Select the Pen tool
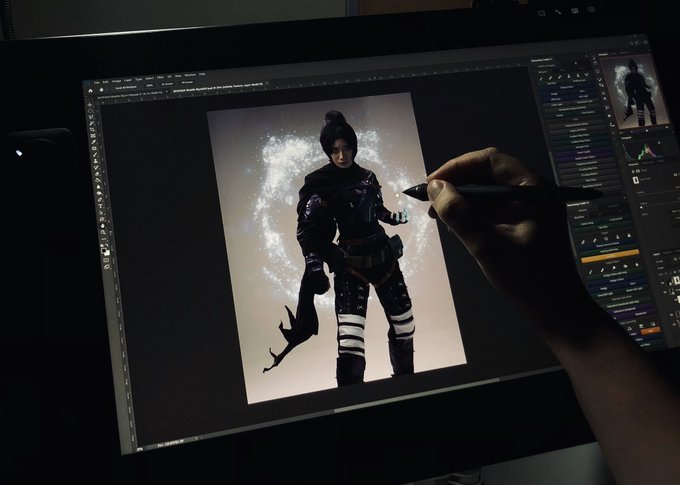Image resolution: width=680 pixels, height=485 pixels. click(100, 199)
